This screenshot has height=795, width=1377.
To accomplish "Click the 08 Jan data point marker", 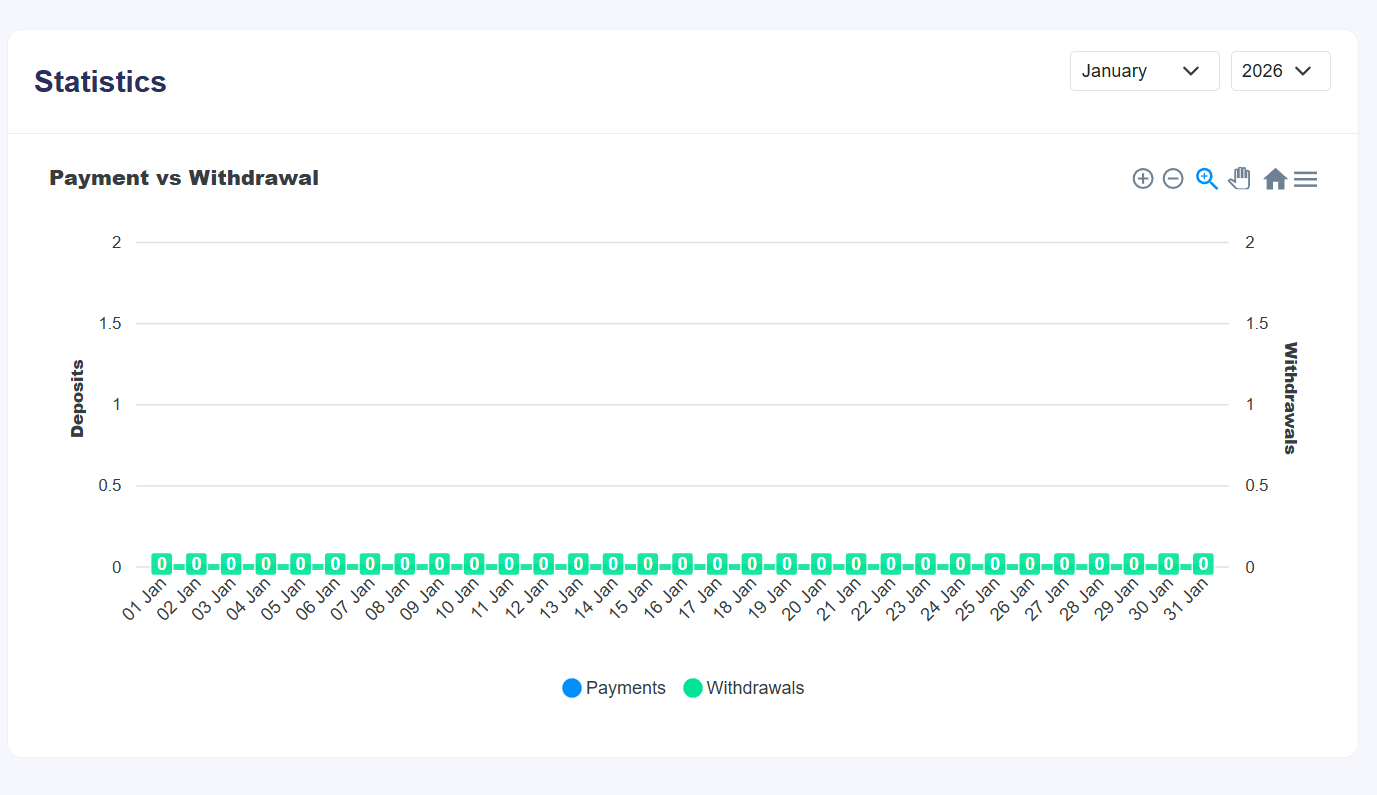I will [404, 564].
